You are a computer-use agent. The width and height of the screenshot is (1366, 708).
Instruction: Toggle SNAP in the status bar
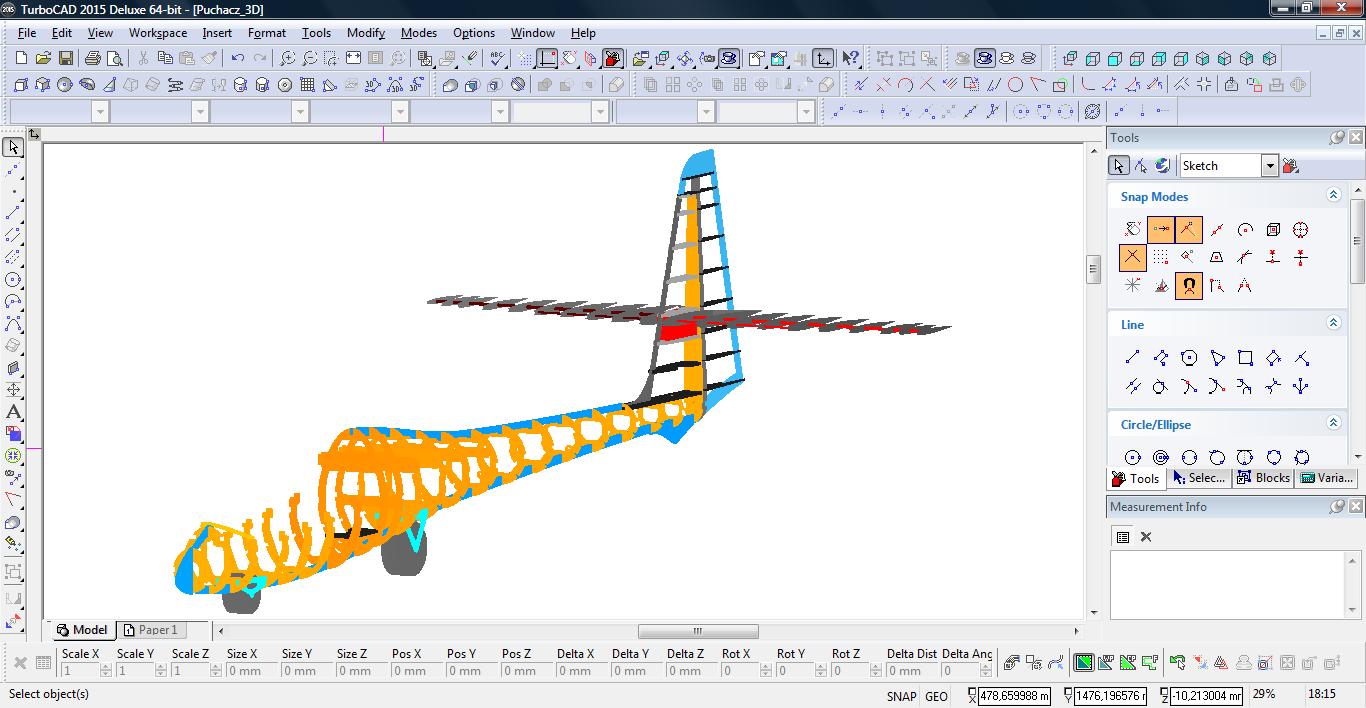(x=900, y=696)
